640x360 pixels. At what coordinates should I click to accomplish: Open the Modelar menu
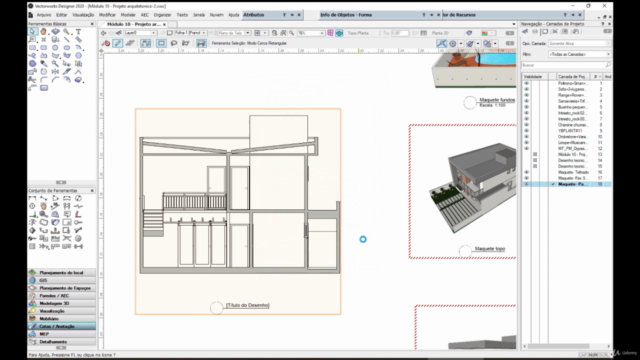(128, 15)
